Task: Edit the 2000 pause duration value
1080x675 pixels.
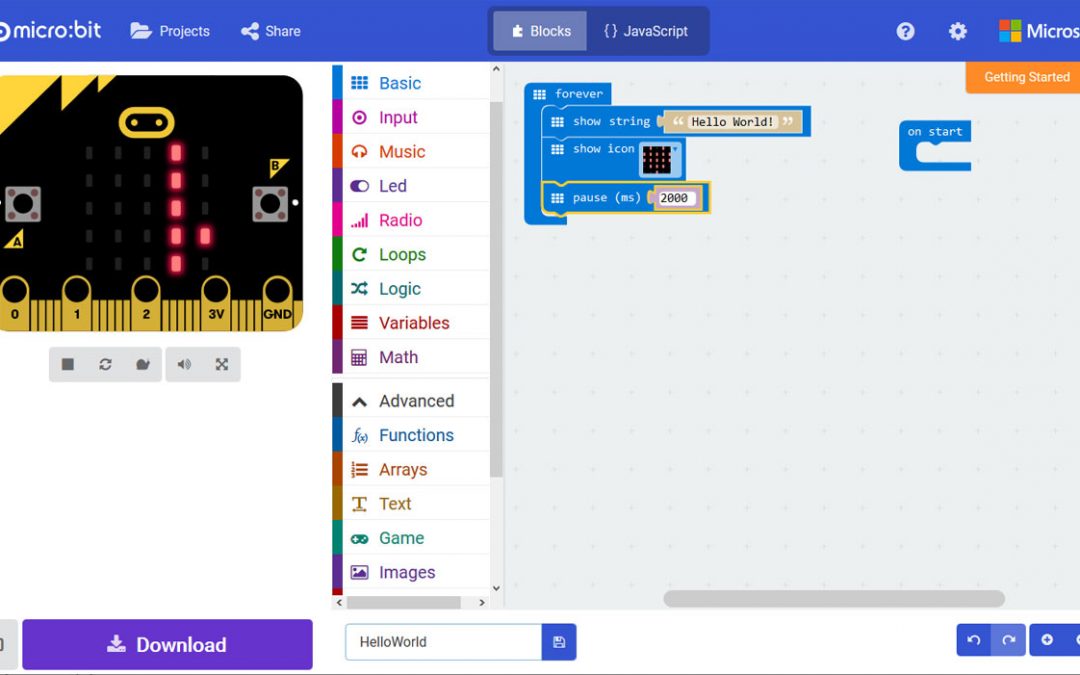Action: tap(675, 198)
